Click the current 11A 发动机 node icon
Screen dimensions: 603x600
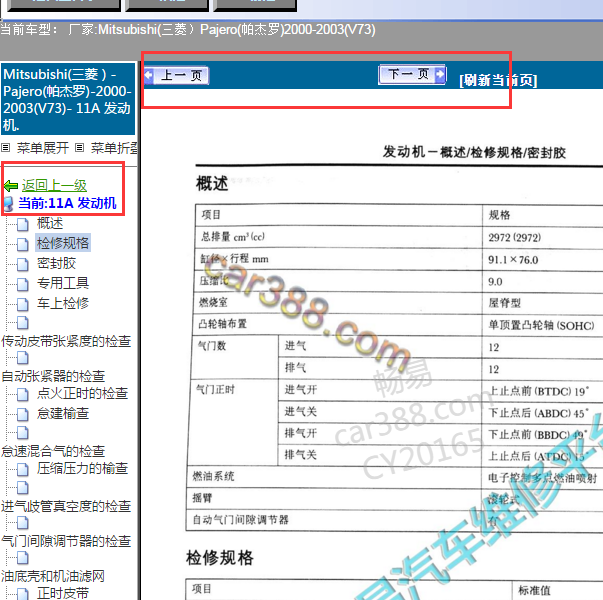9,203
